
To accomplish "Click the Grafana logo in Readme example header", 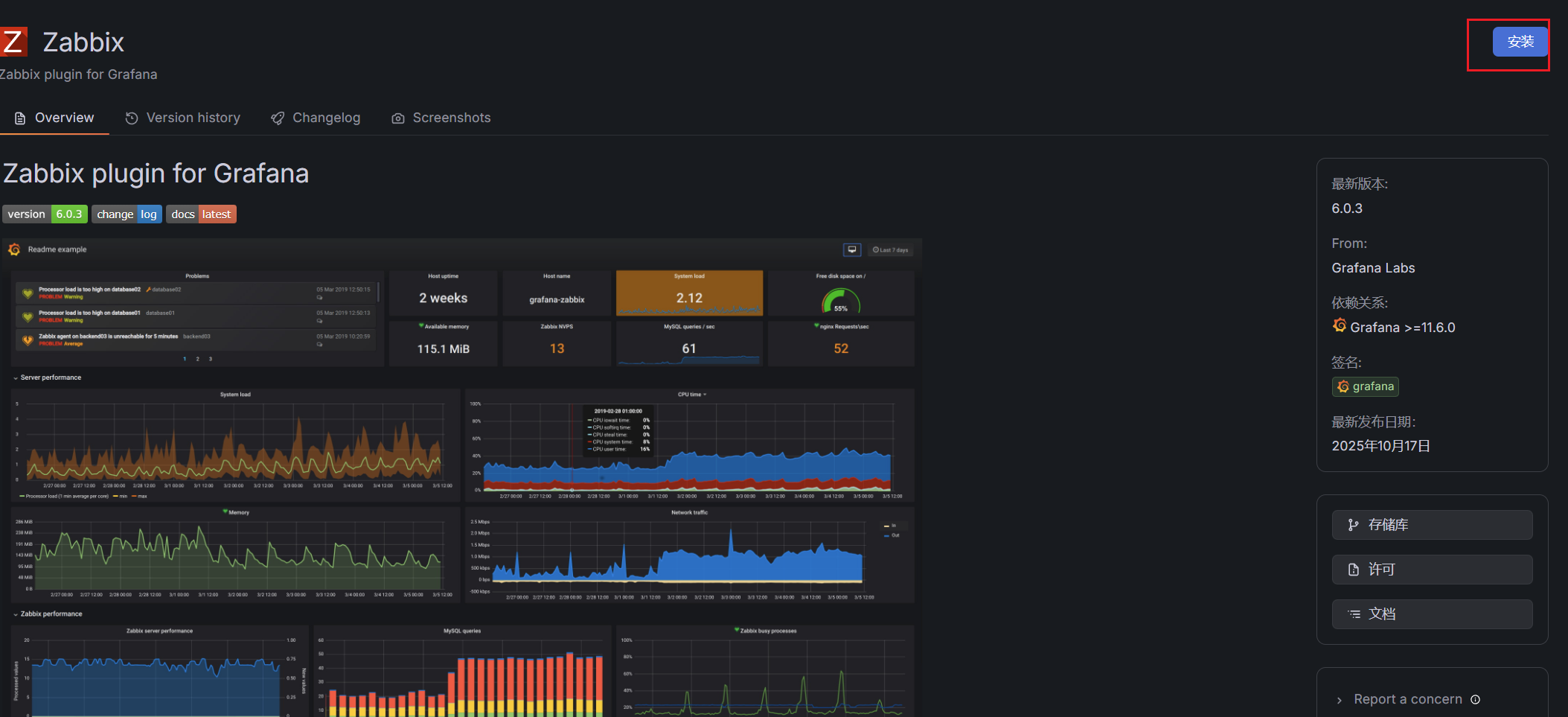I will tap(14, 249).
